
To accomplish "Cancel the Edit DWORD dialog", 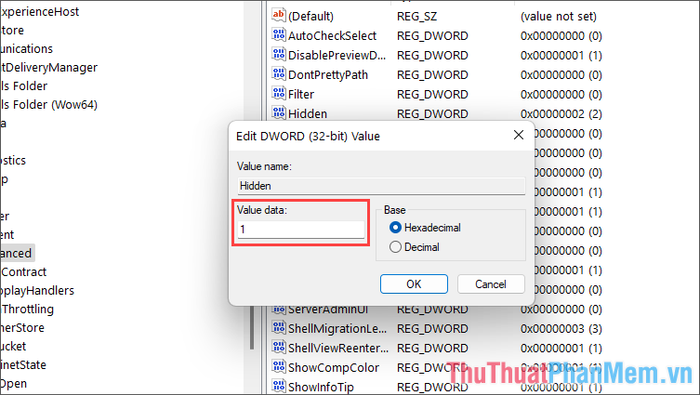I will (491, 284).
